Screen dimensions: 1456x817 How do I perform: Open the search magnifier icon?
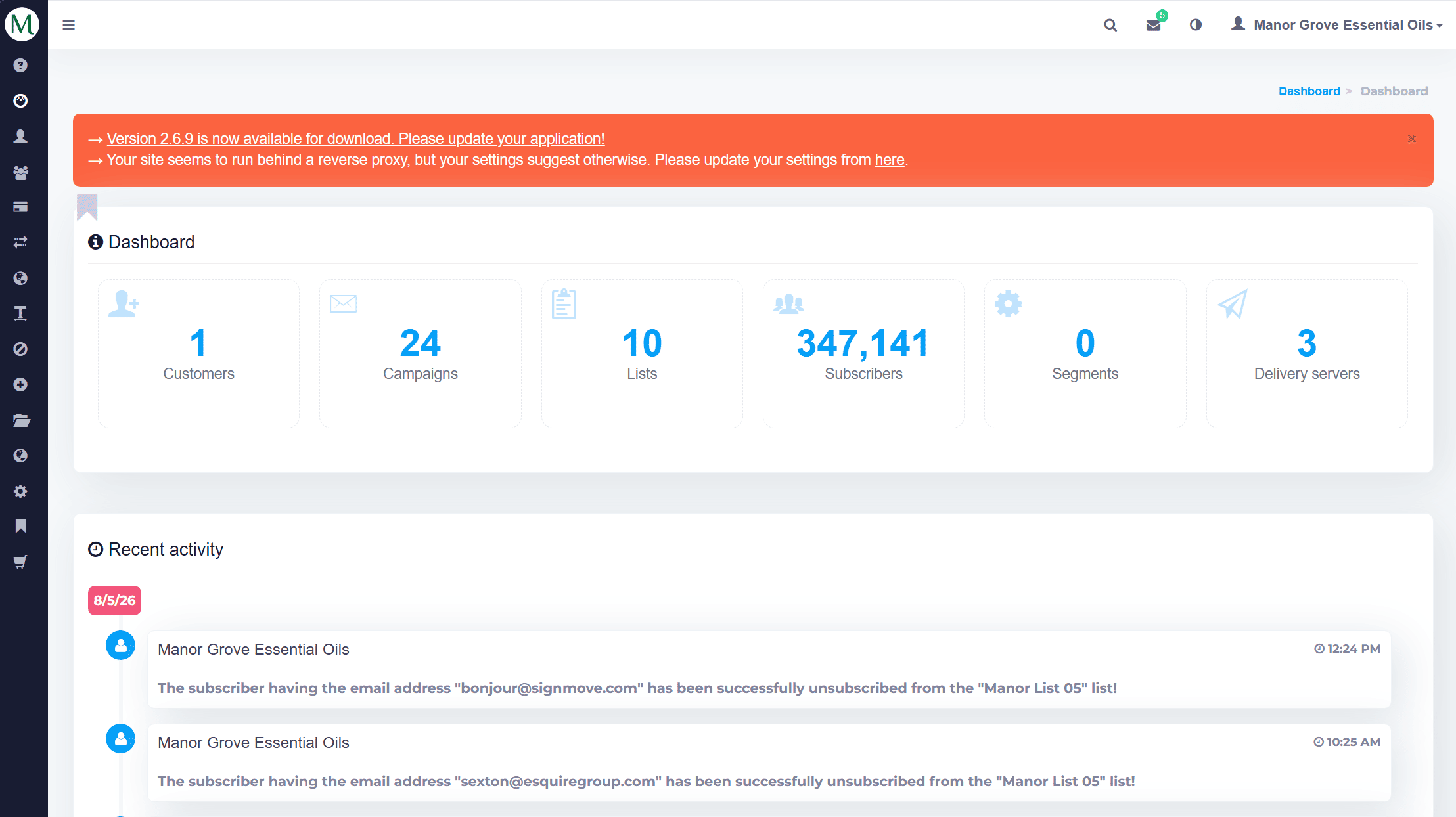1110,25
